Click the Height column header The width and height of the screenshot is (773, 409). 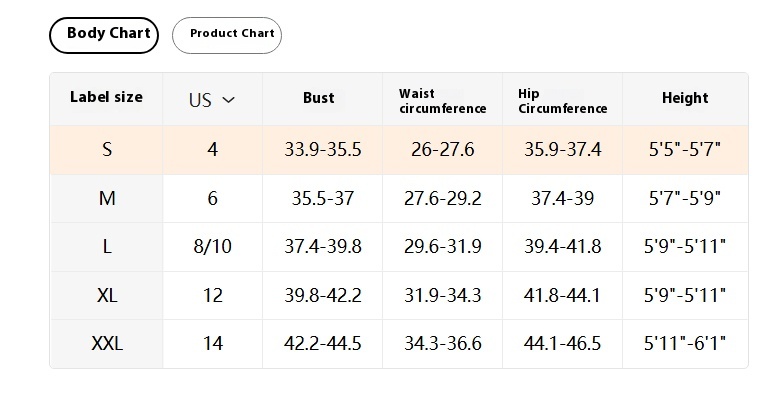[685, 98]
